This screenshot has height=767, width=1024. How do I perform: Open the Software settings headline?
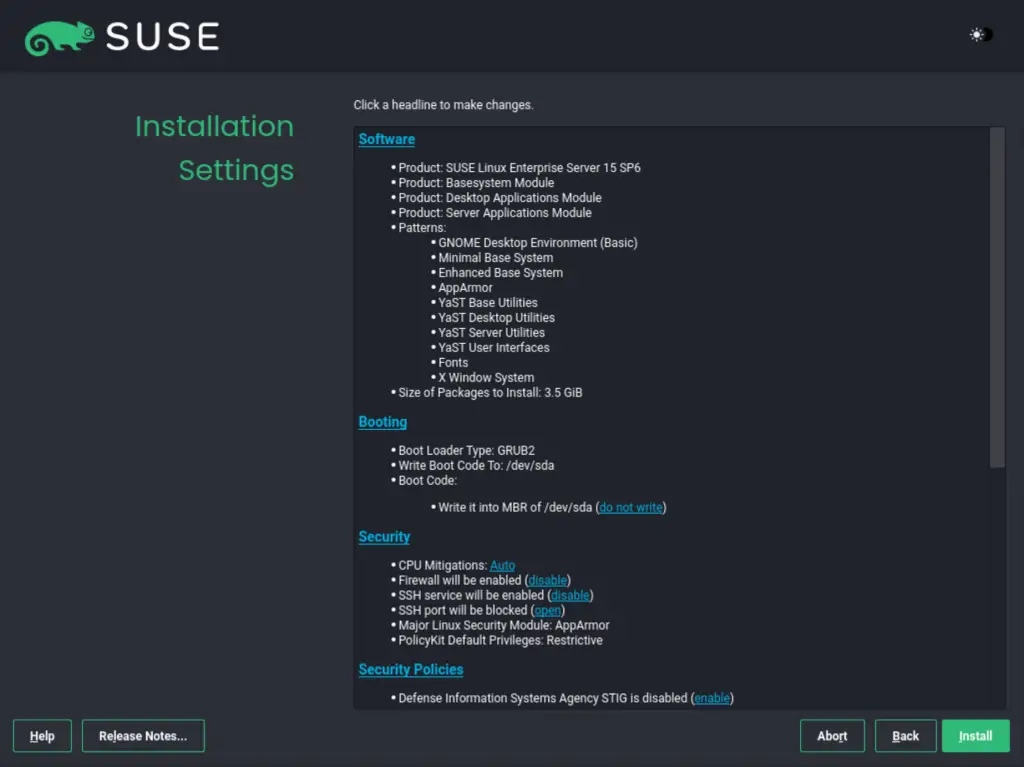pos(386,139)
